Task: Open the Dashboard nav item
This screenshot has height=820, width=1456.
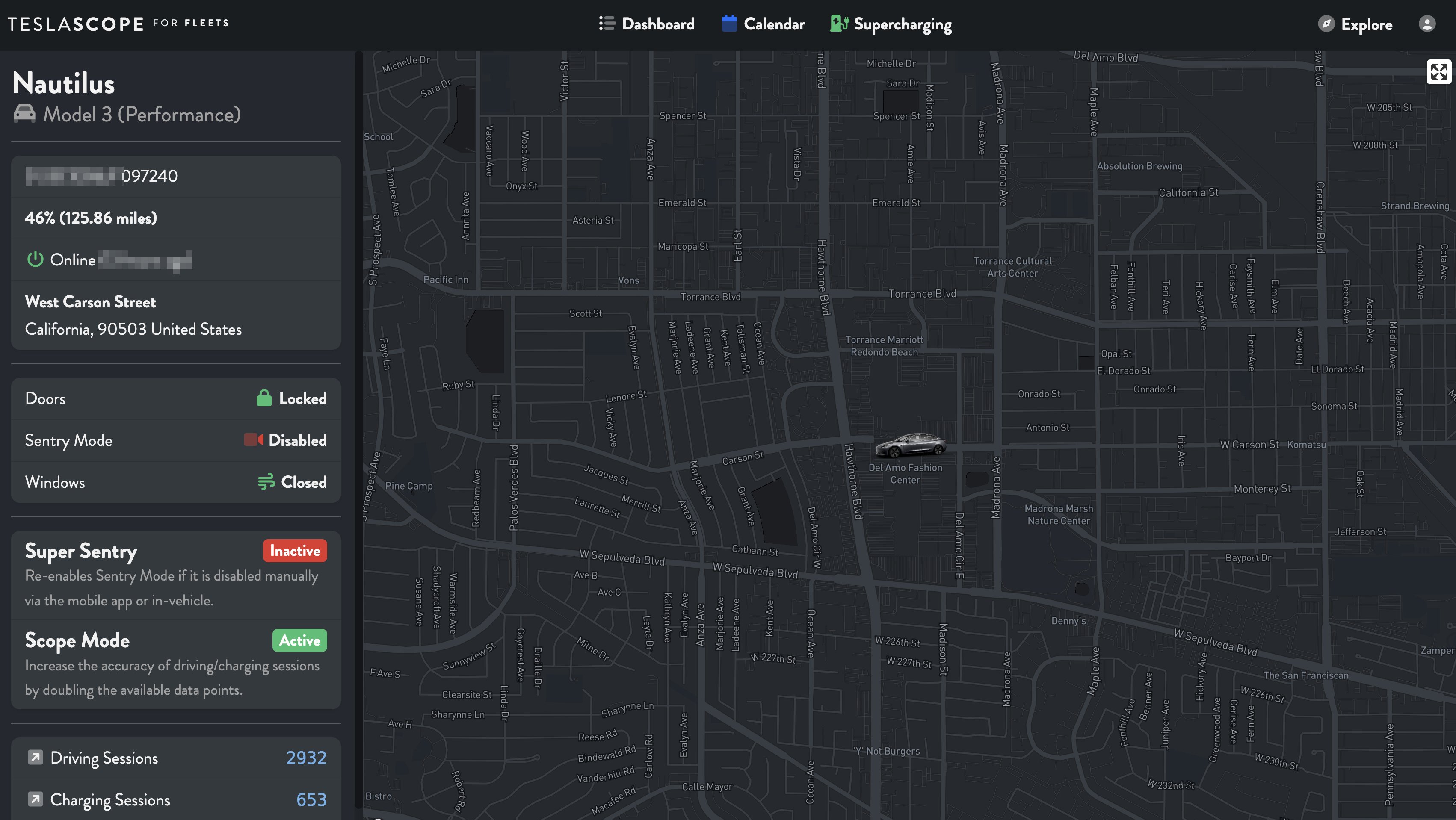Action: coord(647,24)
